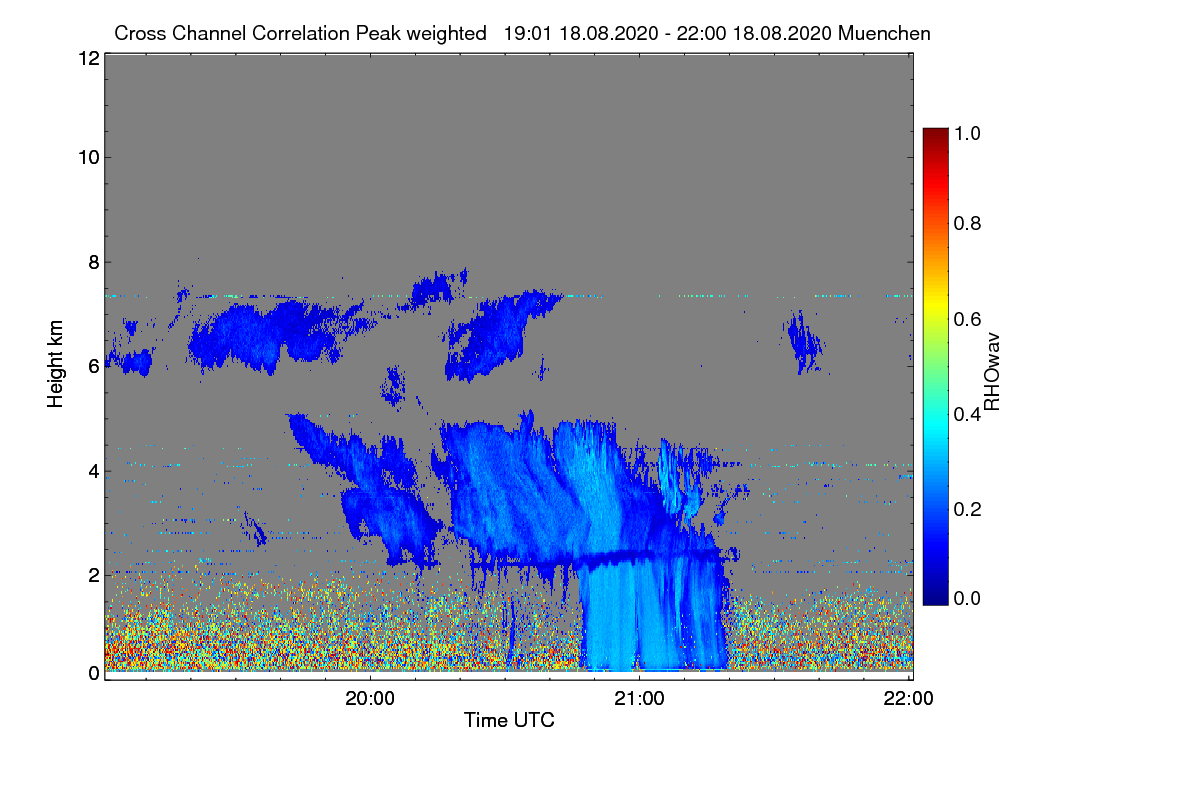1200x800 pixels.
Task: Click the station name 'Muenchen' in title
Action: coord(884,33)
